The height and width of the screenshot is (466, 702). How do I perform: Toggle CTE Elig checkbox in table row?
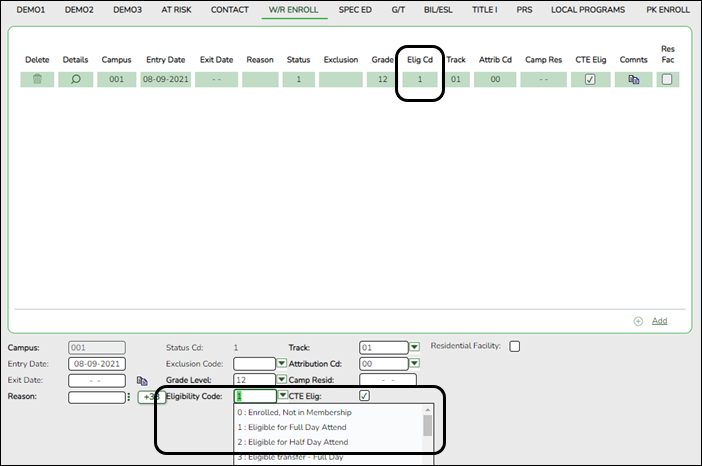point(590,79)
